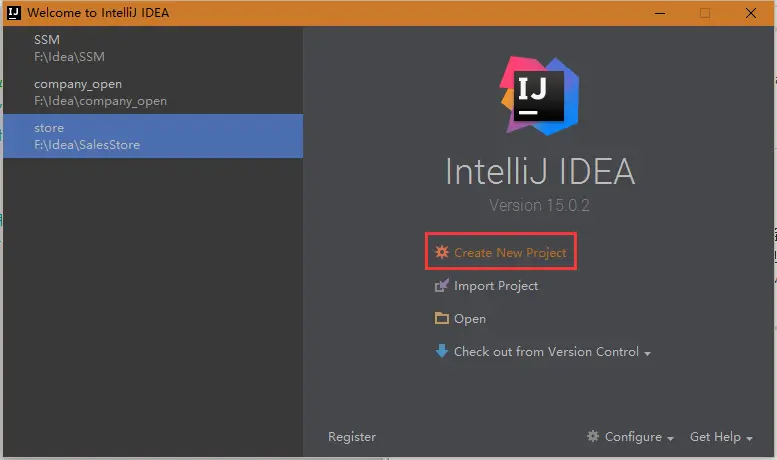
Task: Click the Create New Project star icon
Action: (442, 252)
